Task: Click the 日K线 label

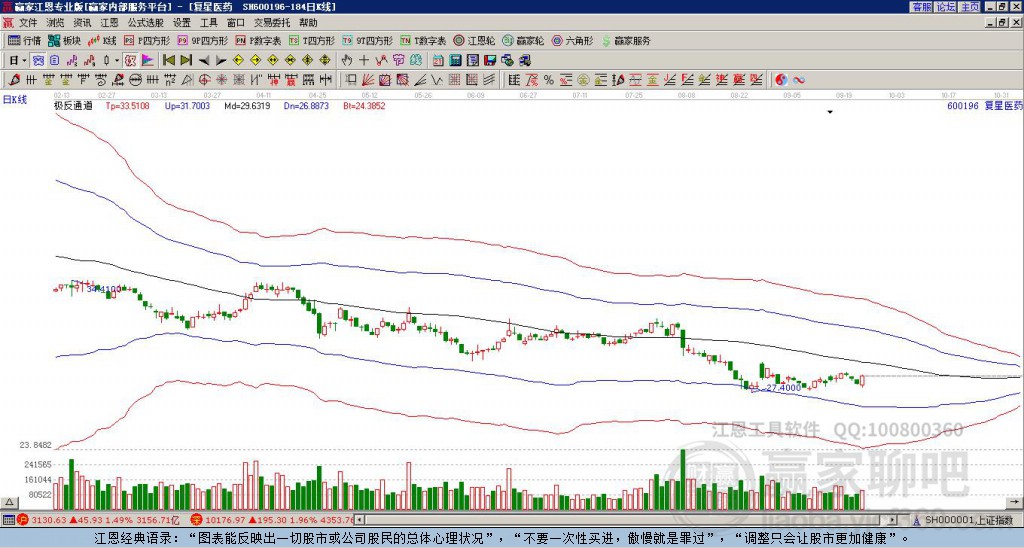Action: point(15,100)
